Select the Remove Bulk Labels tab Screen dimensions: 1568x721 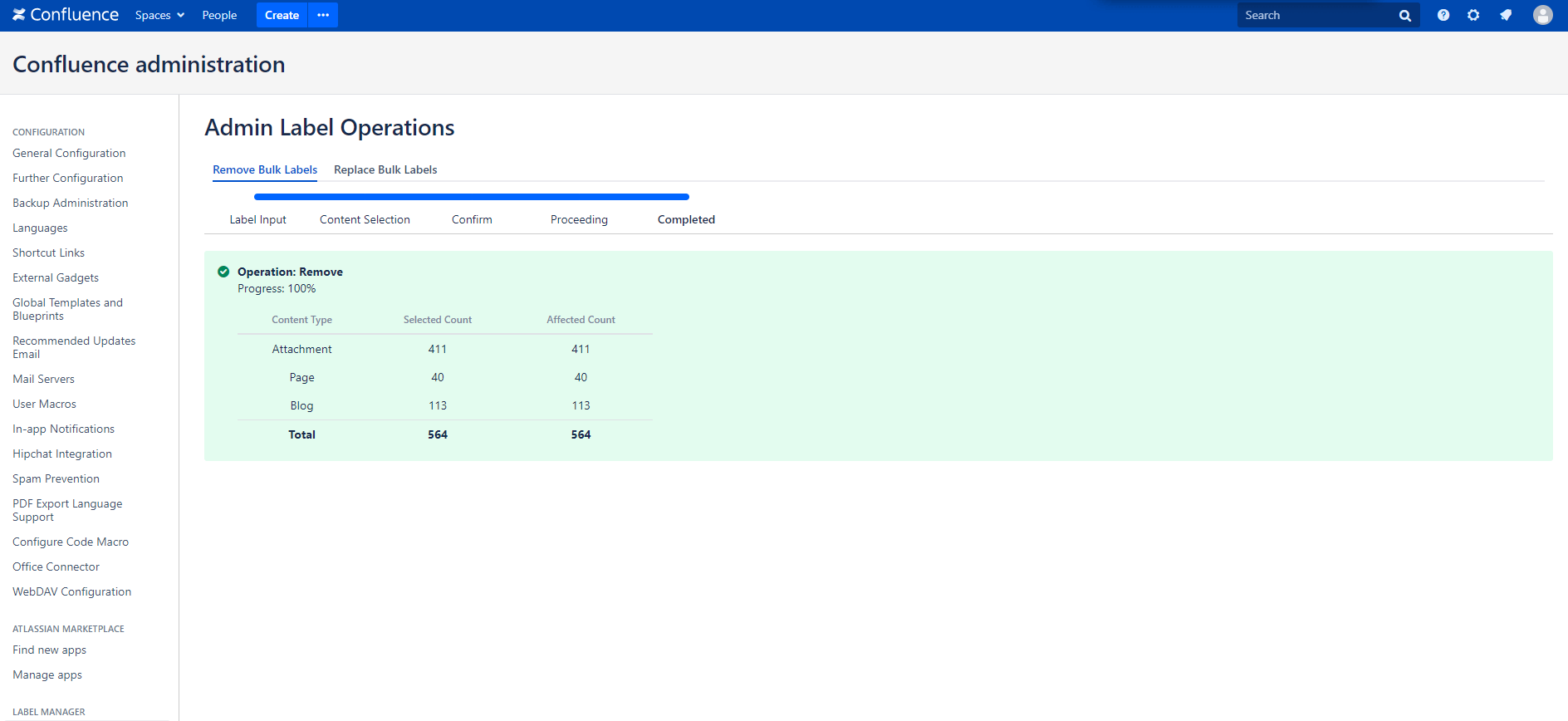[x=265, y=169]
